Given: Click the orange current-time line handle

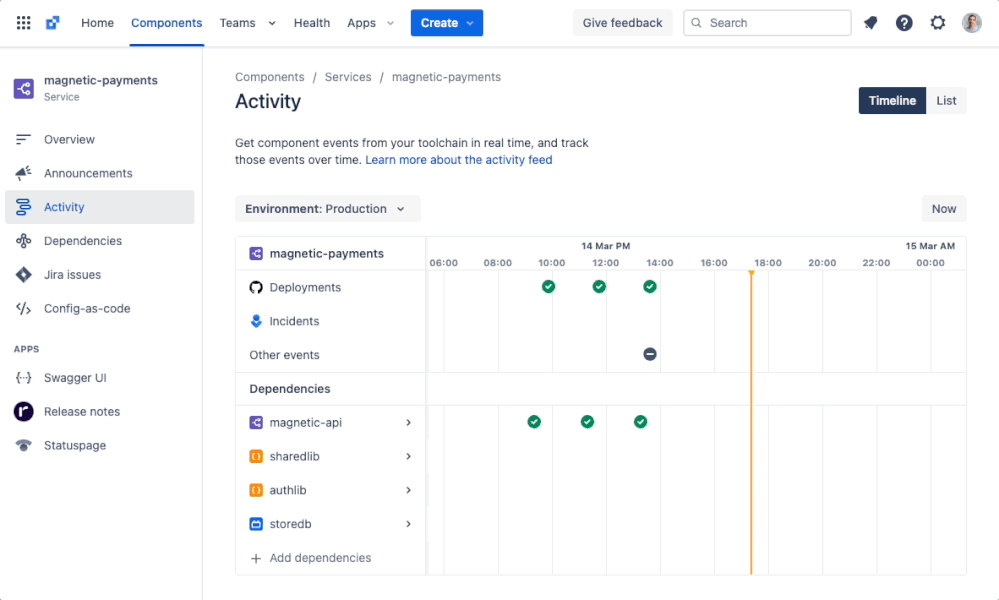Looking at the screenshot, I should tap(751, 273).
